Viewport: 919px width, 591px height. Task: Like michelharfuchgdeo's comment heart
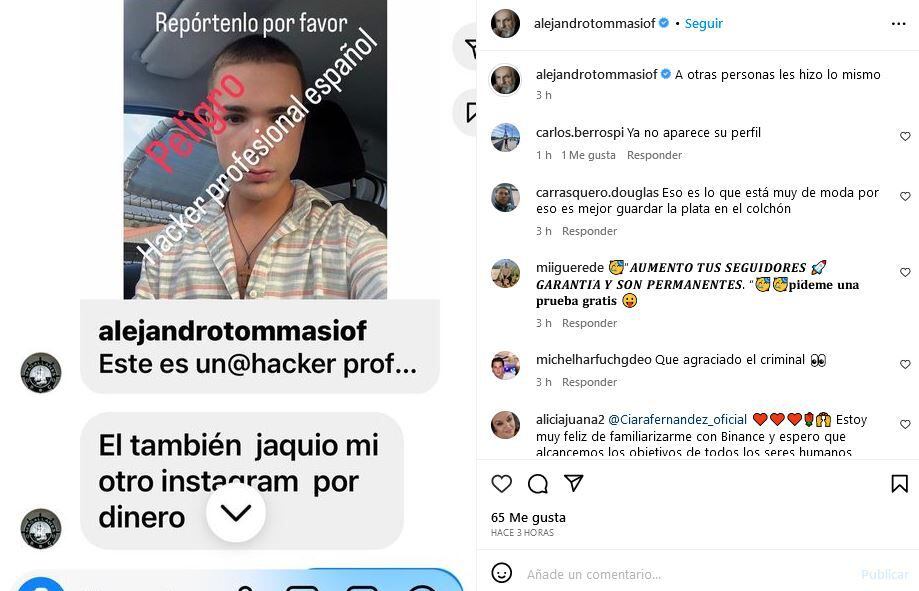(905, 364)
